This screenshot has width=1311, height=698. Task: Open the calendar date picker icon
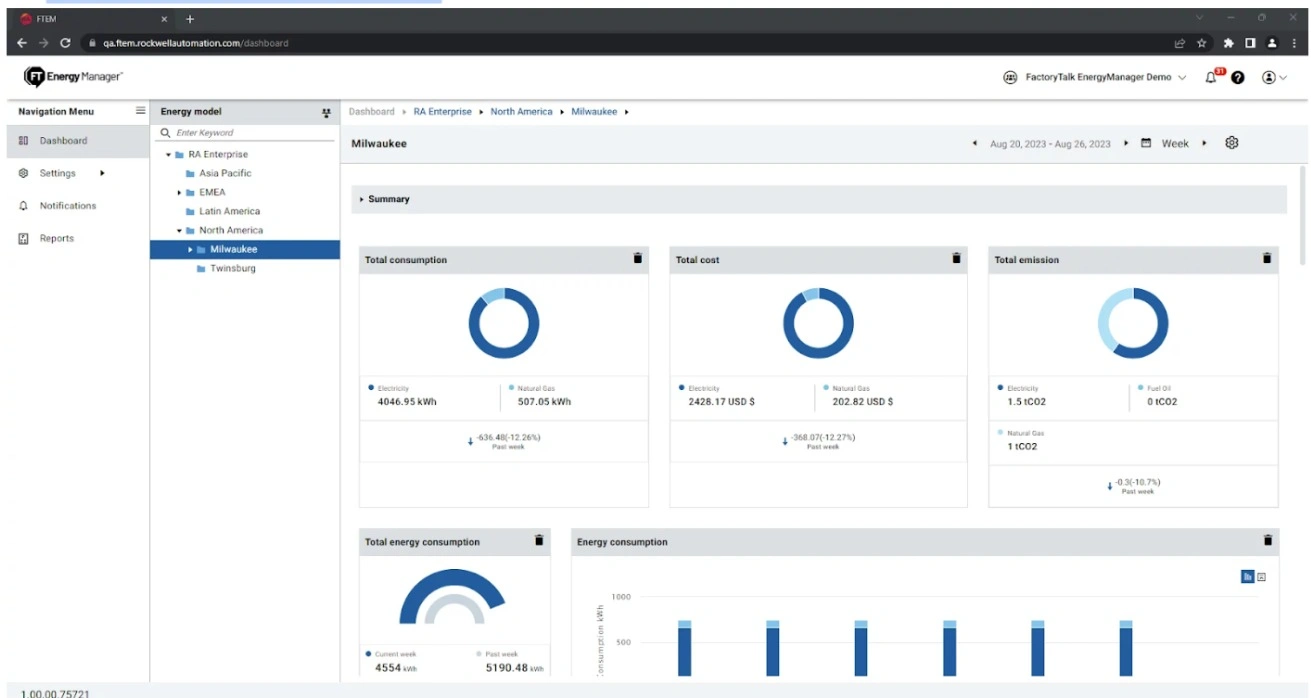[x=1146, y=143]
